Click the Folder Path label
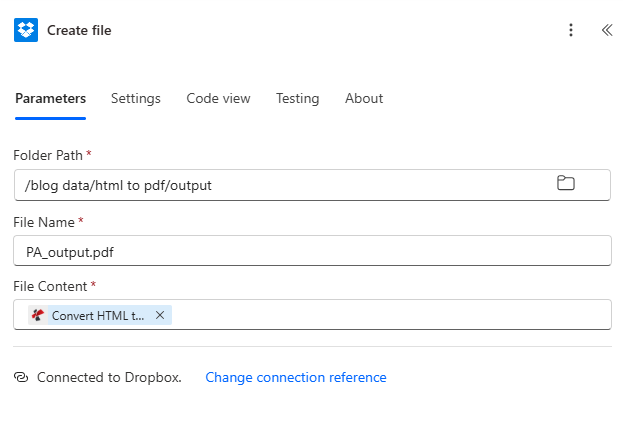 pyautogui.click(x=48, y=155)
